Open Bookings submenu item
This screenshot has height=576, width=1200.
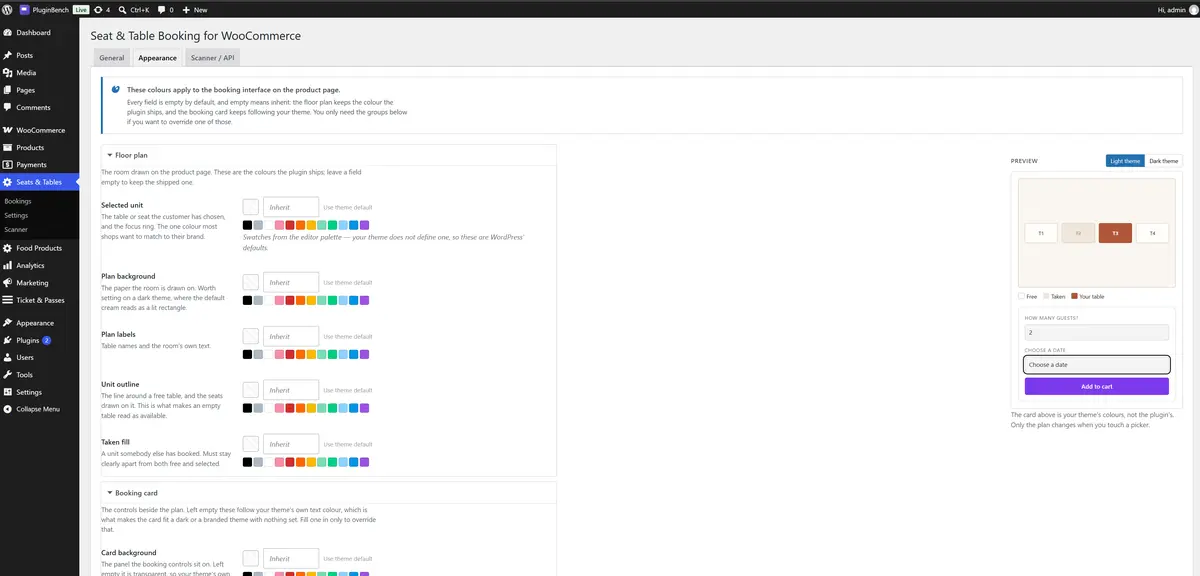click(x=18, y=201)
